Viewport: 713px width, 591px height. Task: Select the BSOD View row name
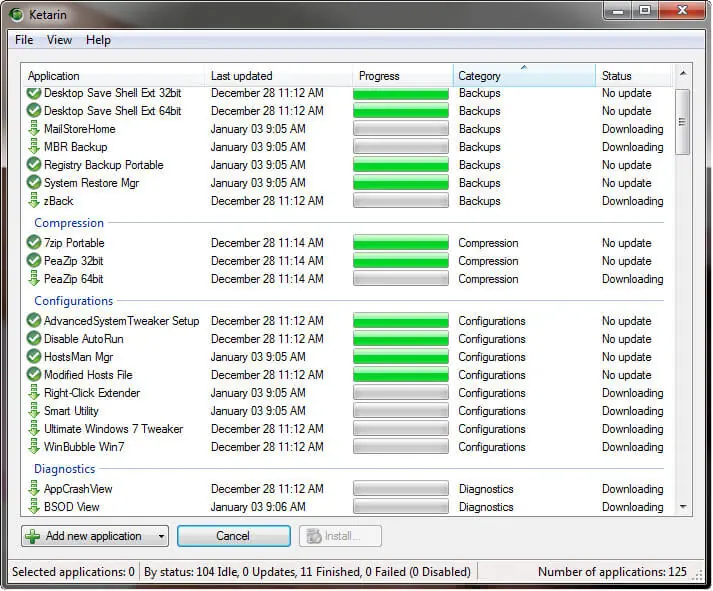click(x=71, y=506)
